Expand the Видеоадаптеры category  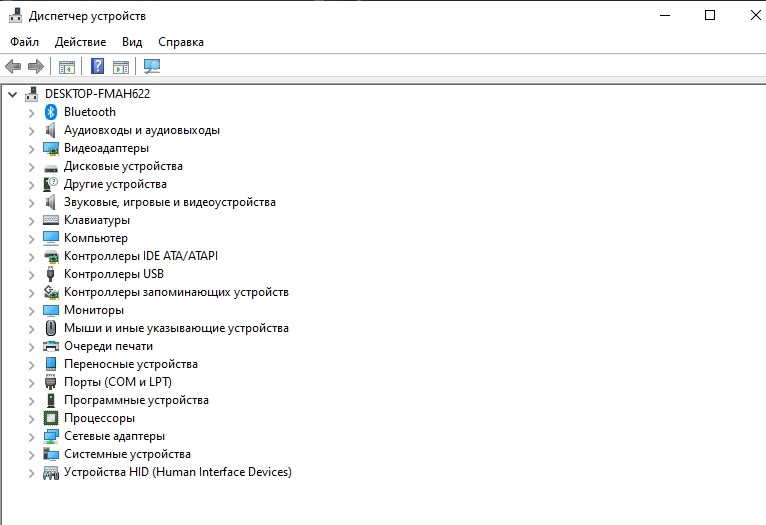point(32,149)
